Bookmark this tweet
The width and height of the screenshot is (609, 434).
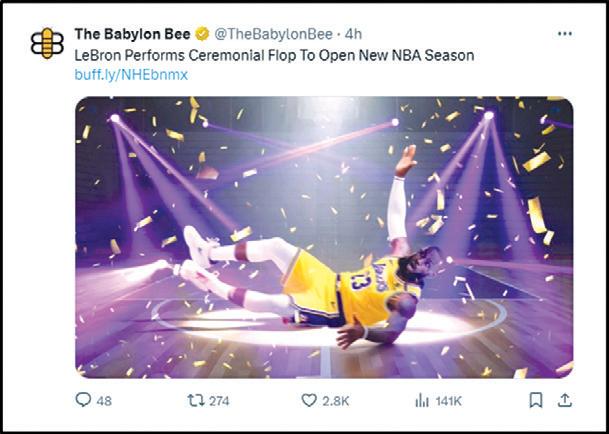coord(536,400)
